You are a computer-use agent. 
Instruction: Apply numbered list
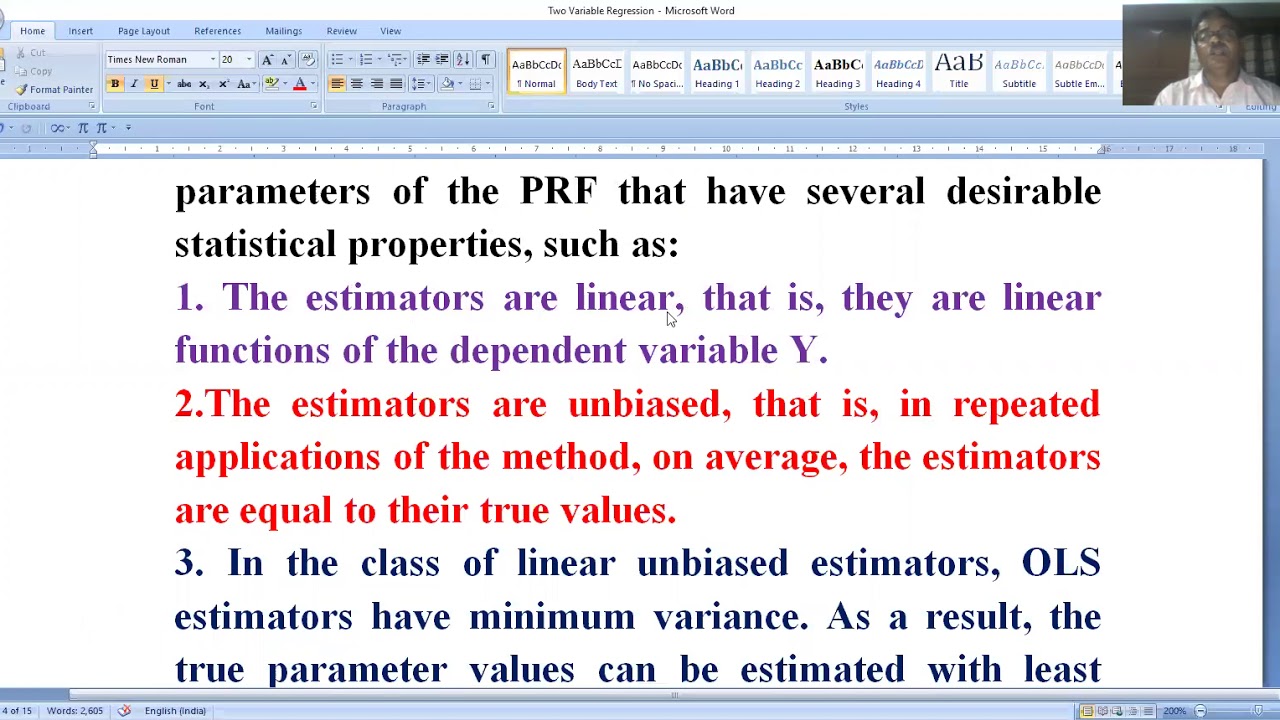point(366,60)
